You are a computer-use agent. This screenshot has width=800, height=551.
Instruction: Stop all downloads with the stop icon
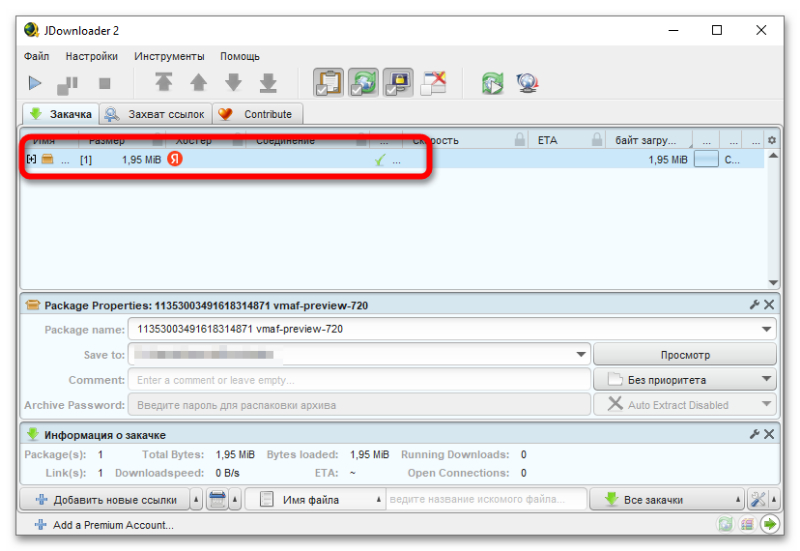point(105,83)
